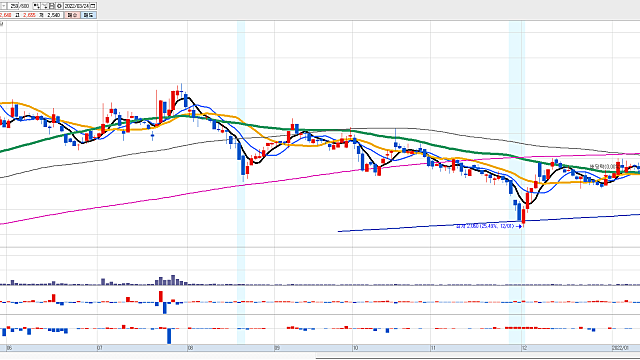Click the pink buy button in the toolbar
The image size is (640, 360).
click(72, 15)
